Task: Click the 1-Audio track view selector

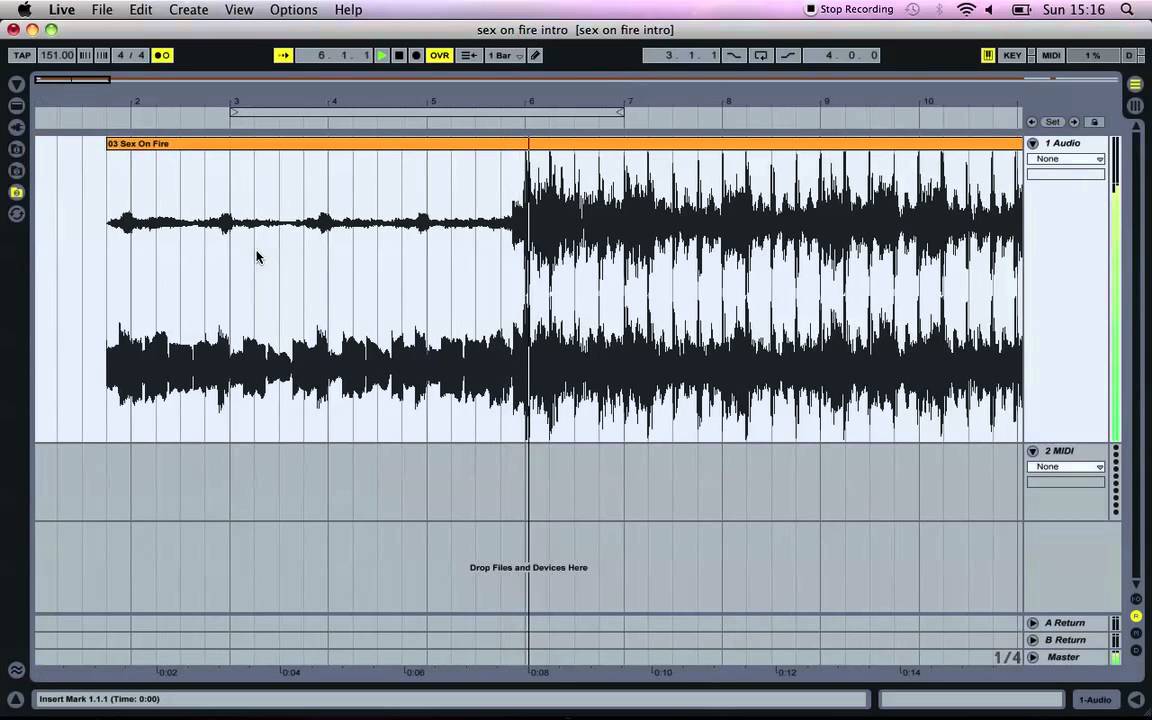Action: (x=1095, y=699)
